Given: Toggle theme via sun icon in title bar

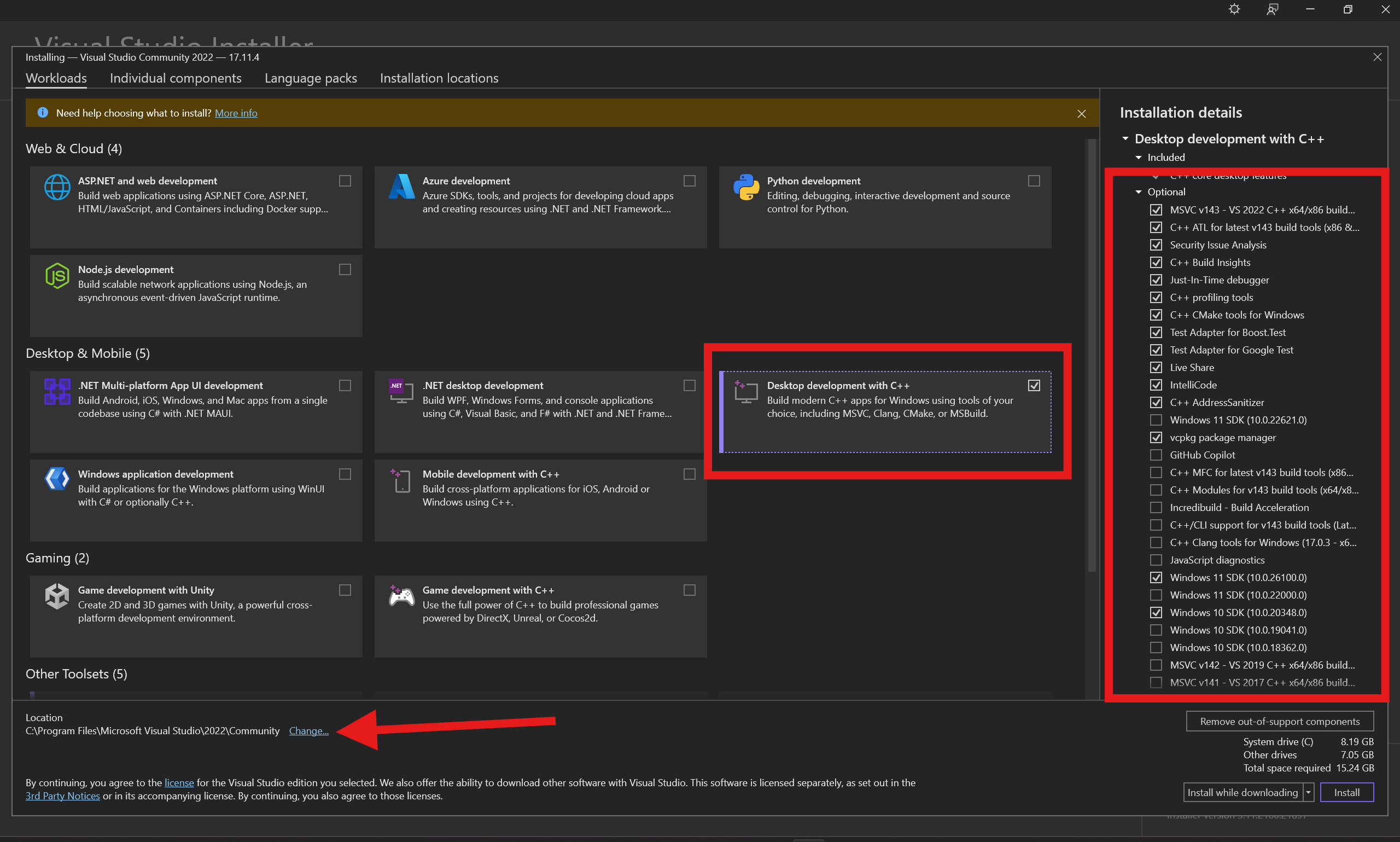Looking at the screenshot, I should click(x=1234, y=10).
